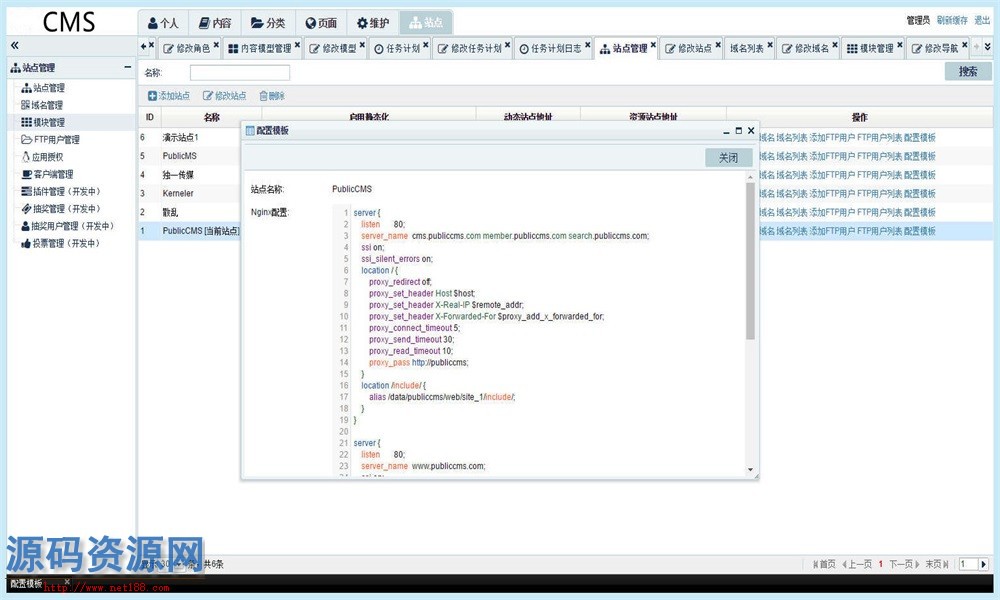Viewport: 1000px width, 600px height.
Task: Open the 内容 top menu
Action: tap(215, 23)
